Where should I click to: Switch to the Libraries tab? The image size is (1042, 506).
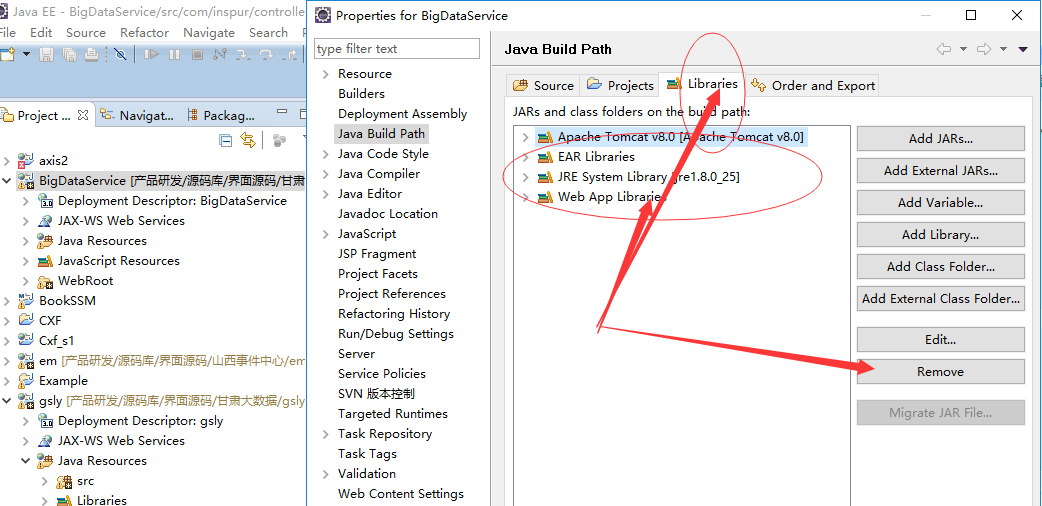(x=702, y=84)
